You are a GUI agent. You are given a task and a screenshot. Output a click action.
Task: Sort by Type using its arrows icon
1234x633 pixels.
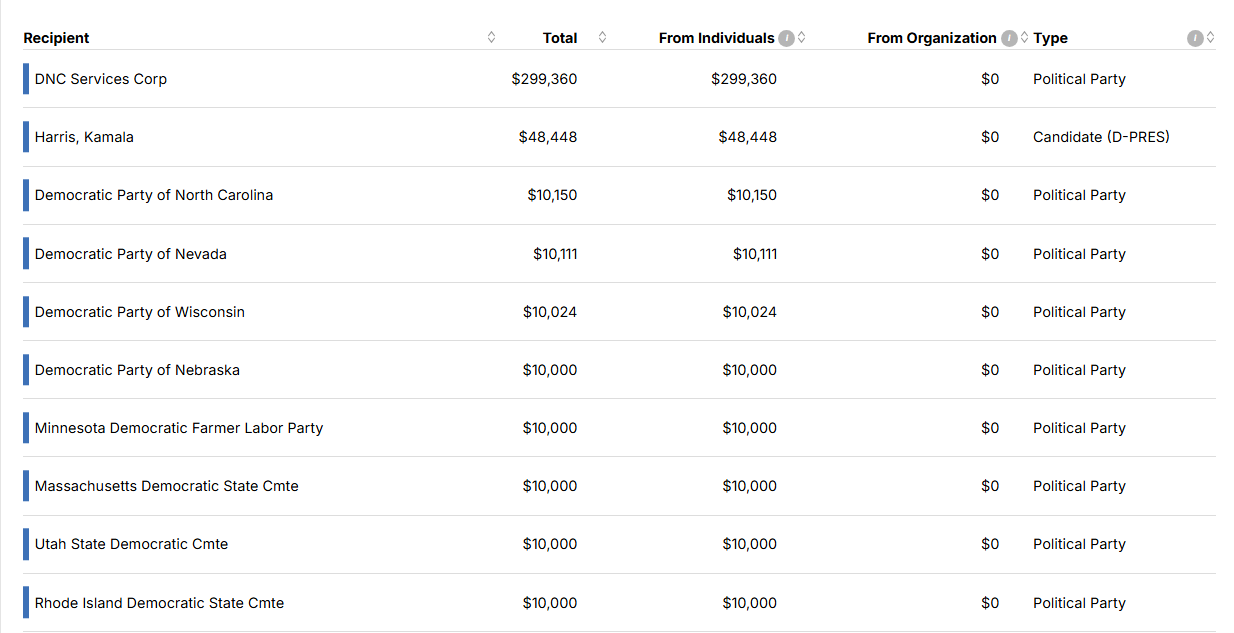1210,38
